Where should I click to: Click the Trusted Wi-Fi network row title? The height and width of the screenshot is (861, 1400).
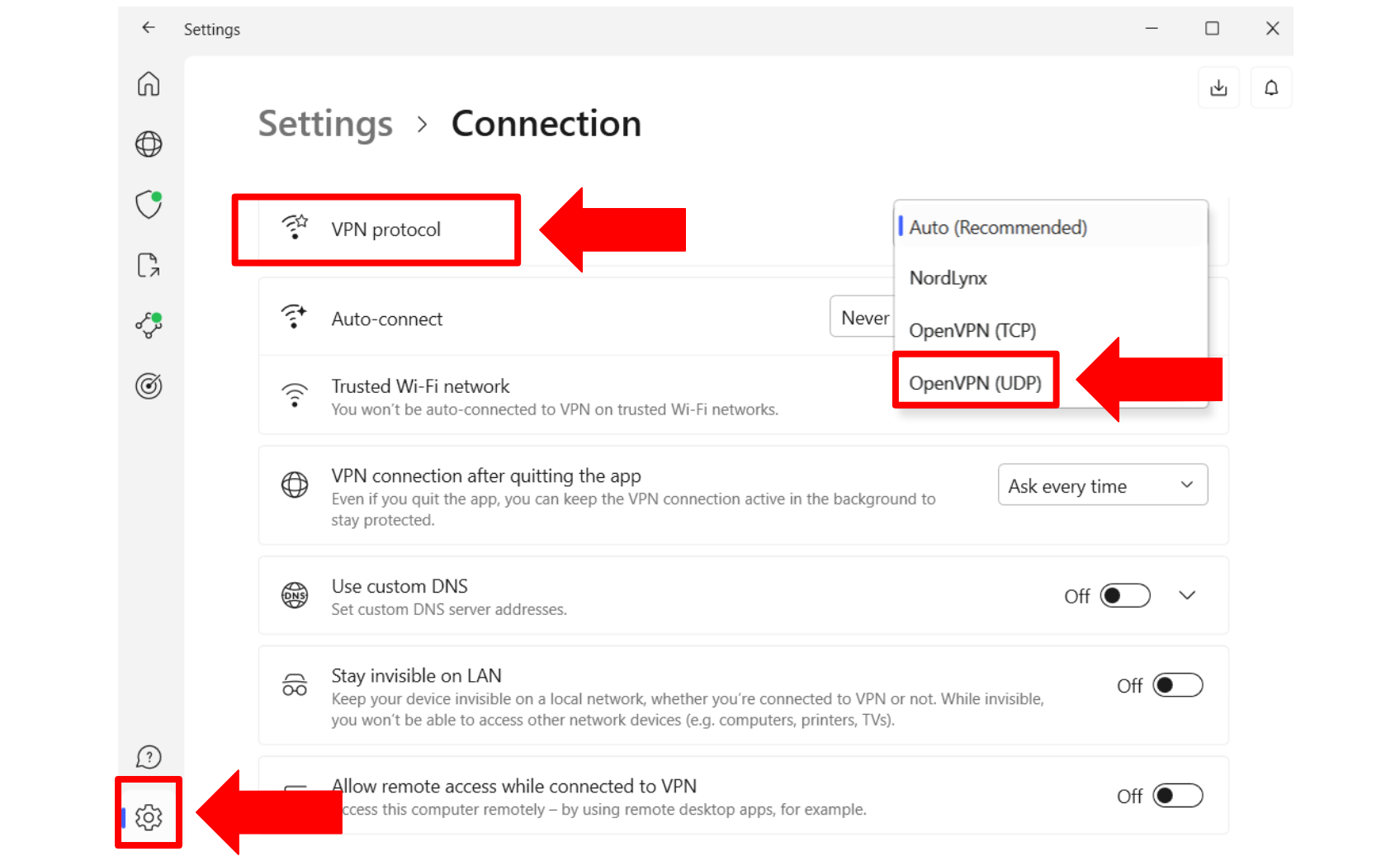420,386
